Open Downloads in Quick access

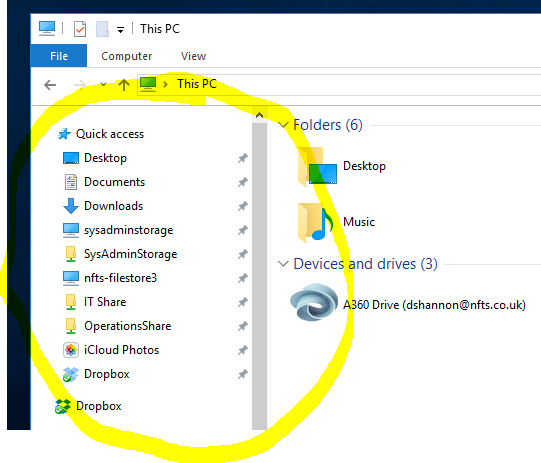(x=113, y=206)
